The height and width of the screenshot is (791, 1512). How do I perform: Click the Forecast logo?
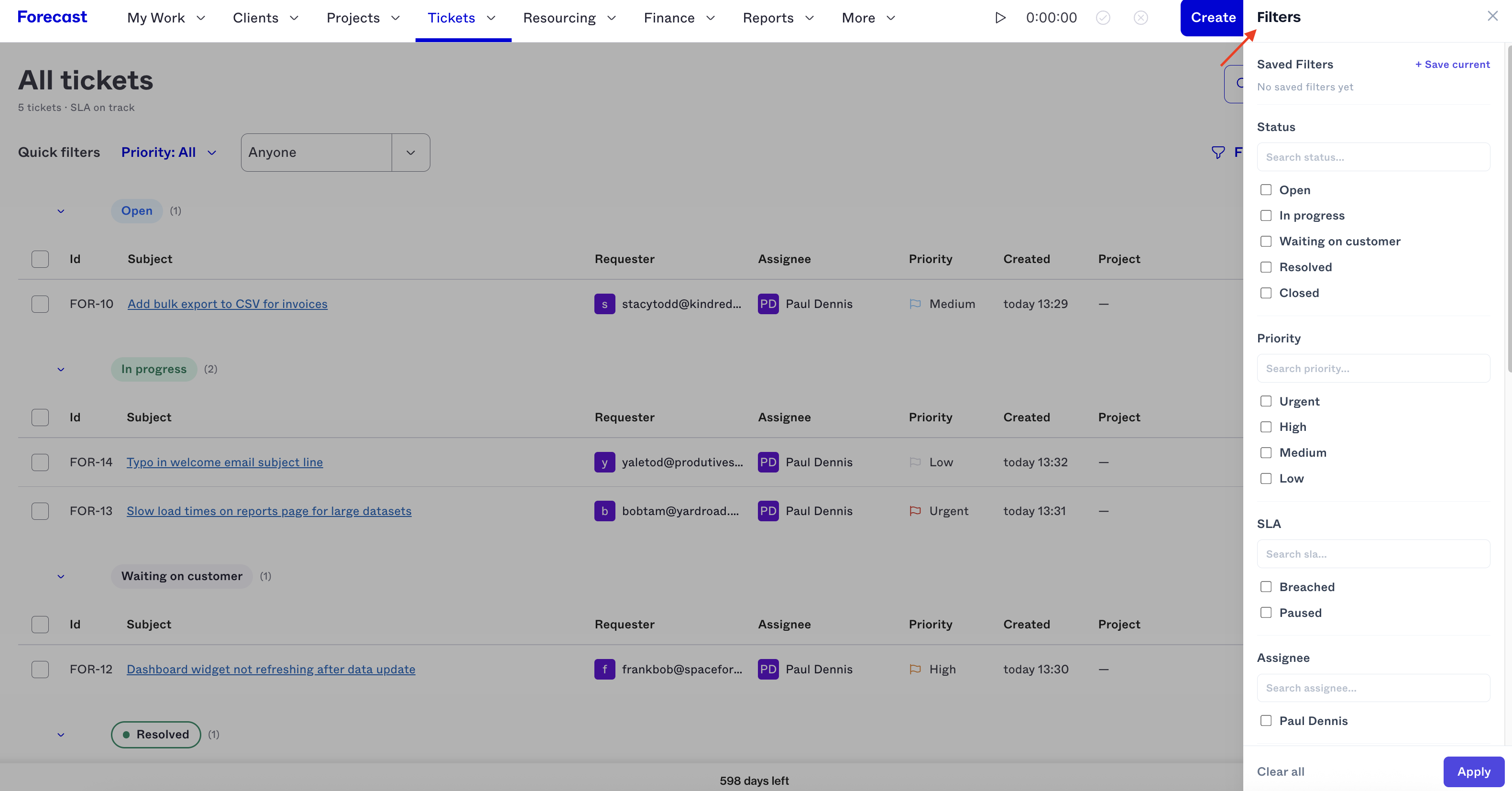click(52, 17)
